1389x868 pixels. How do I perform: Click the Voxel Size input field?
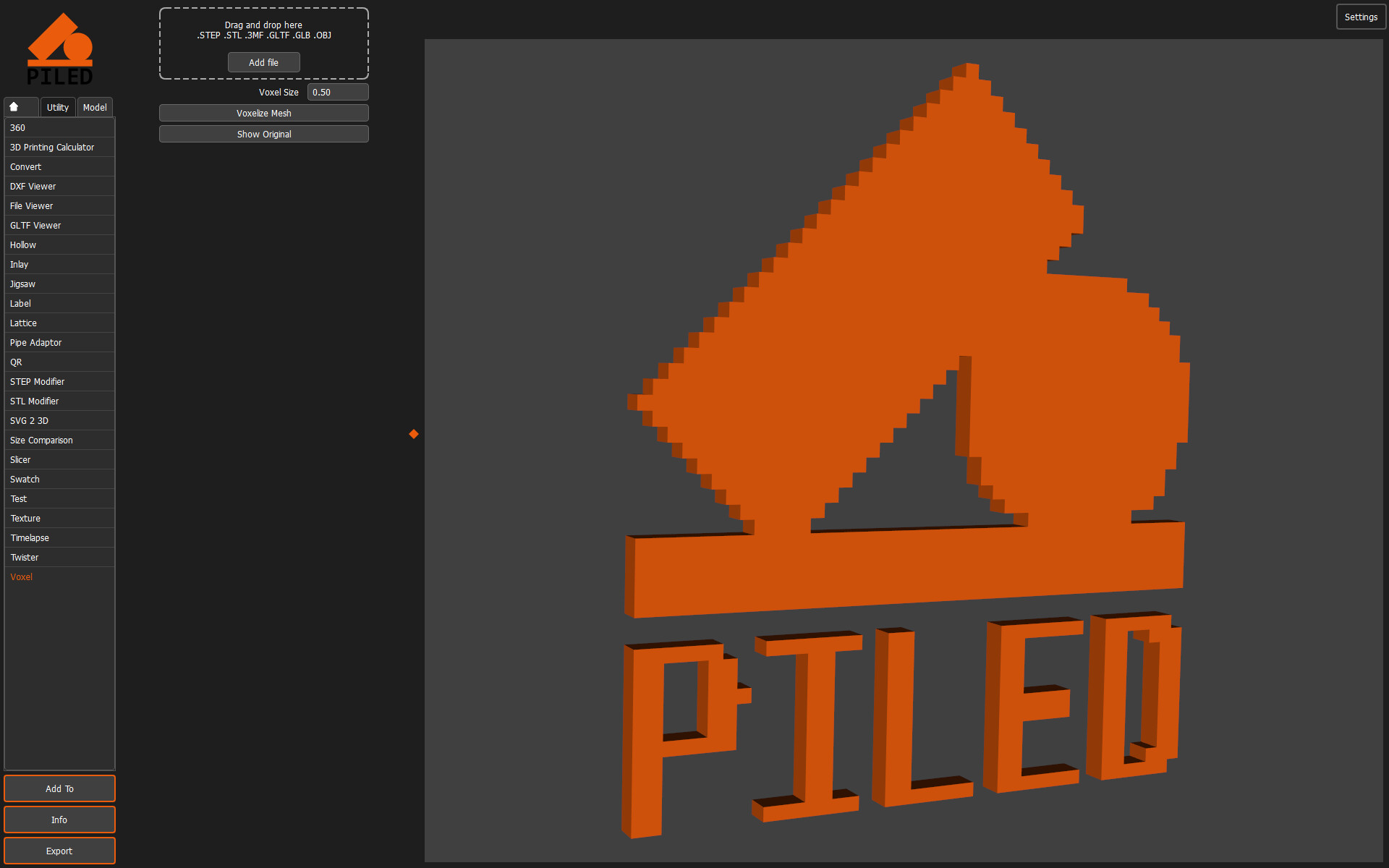[x=338, y=93]
